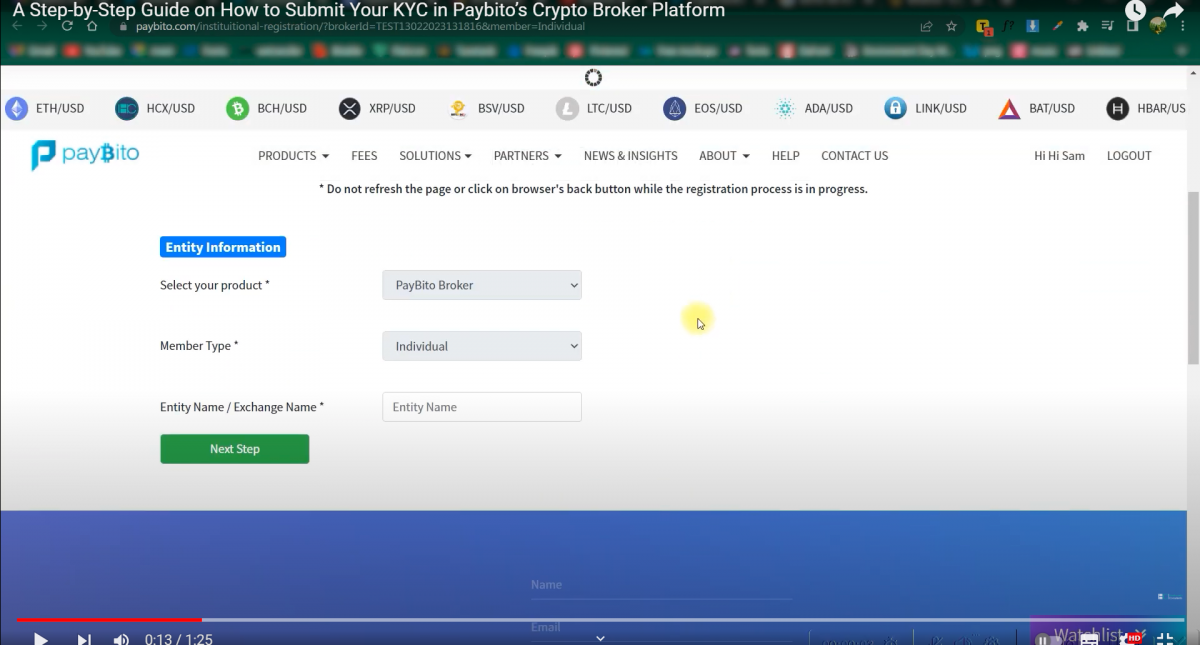The height and width of the screenshot is (645, 1200).
Task: Open CONTACT US page
Action: point(855,156)
